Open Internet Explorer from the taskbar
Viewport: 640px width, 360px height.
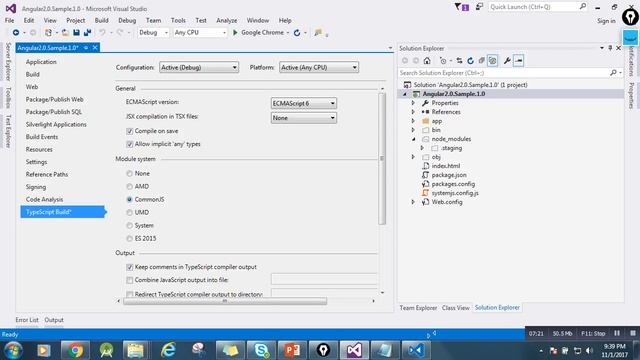(168, 350)
